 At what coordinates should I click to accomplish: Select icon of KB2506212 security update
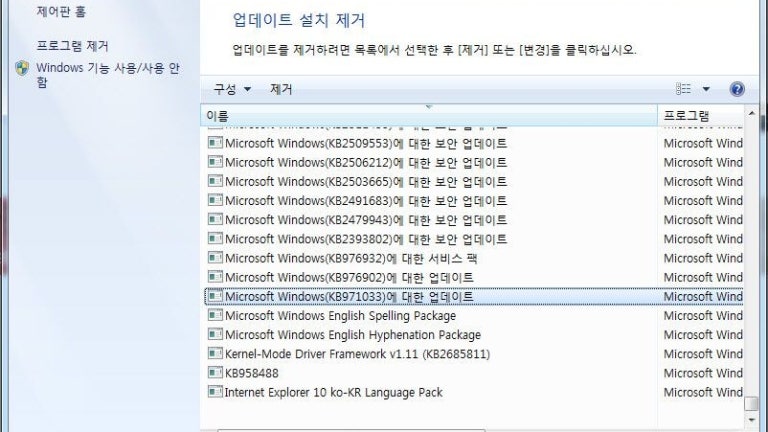(x=215, y=162)
